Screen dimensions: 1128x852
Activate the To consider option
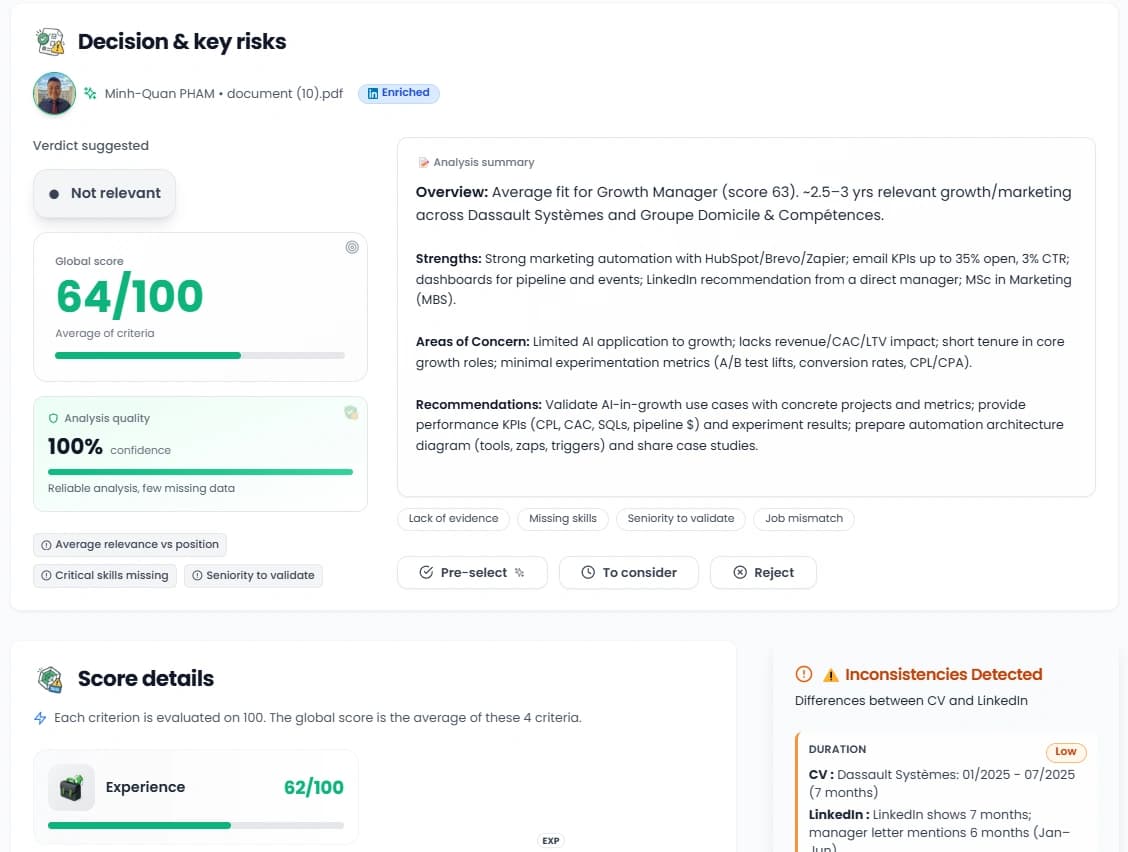tap(628, 572)
